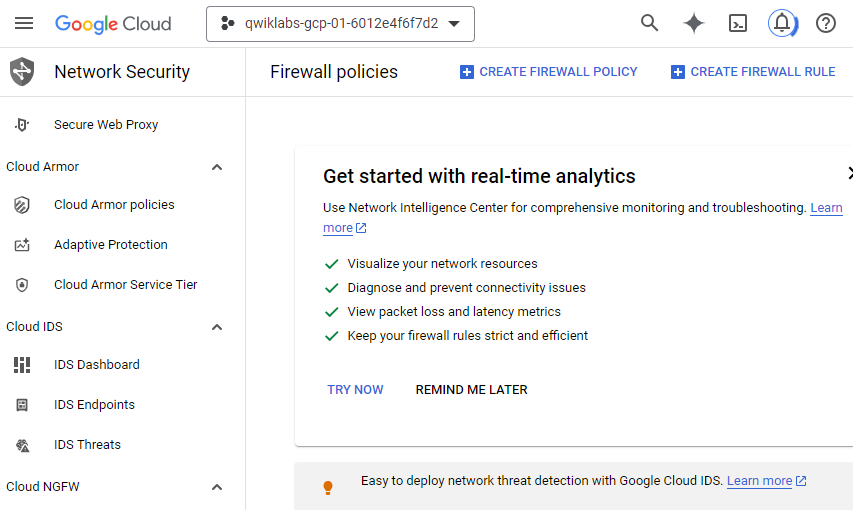Image resolution: width=853 pixels, height=510 pixels.
Task: Click CREATE FIREWALL RULE button
Action: [753, 72]
